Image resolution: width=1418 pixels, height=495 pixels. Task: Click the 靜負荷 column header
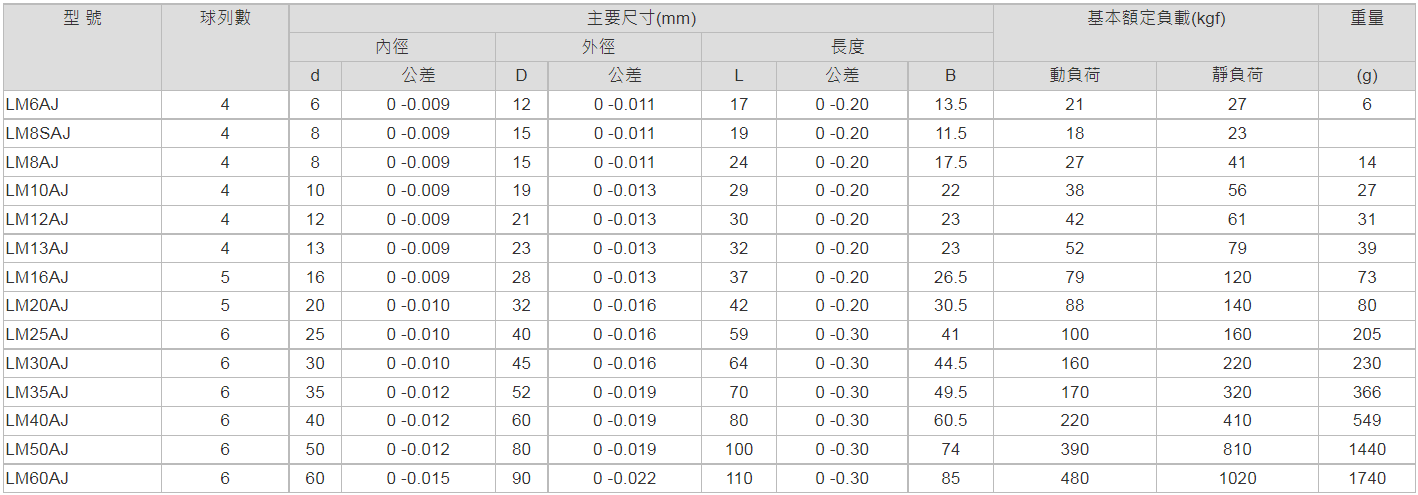click(x=1237, y=75)
